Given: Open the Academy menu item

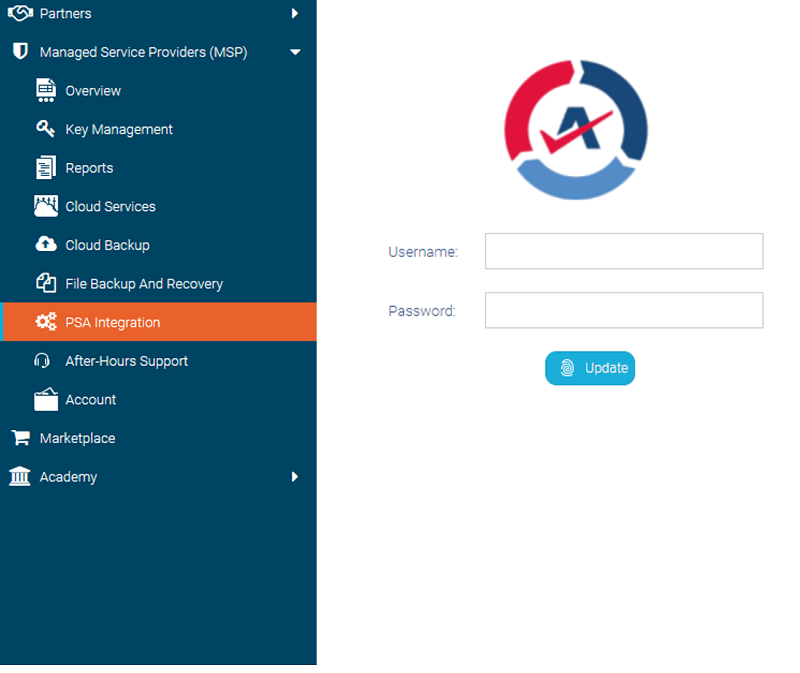Looking at the screenshot, I should point(158,477).
